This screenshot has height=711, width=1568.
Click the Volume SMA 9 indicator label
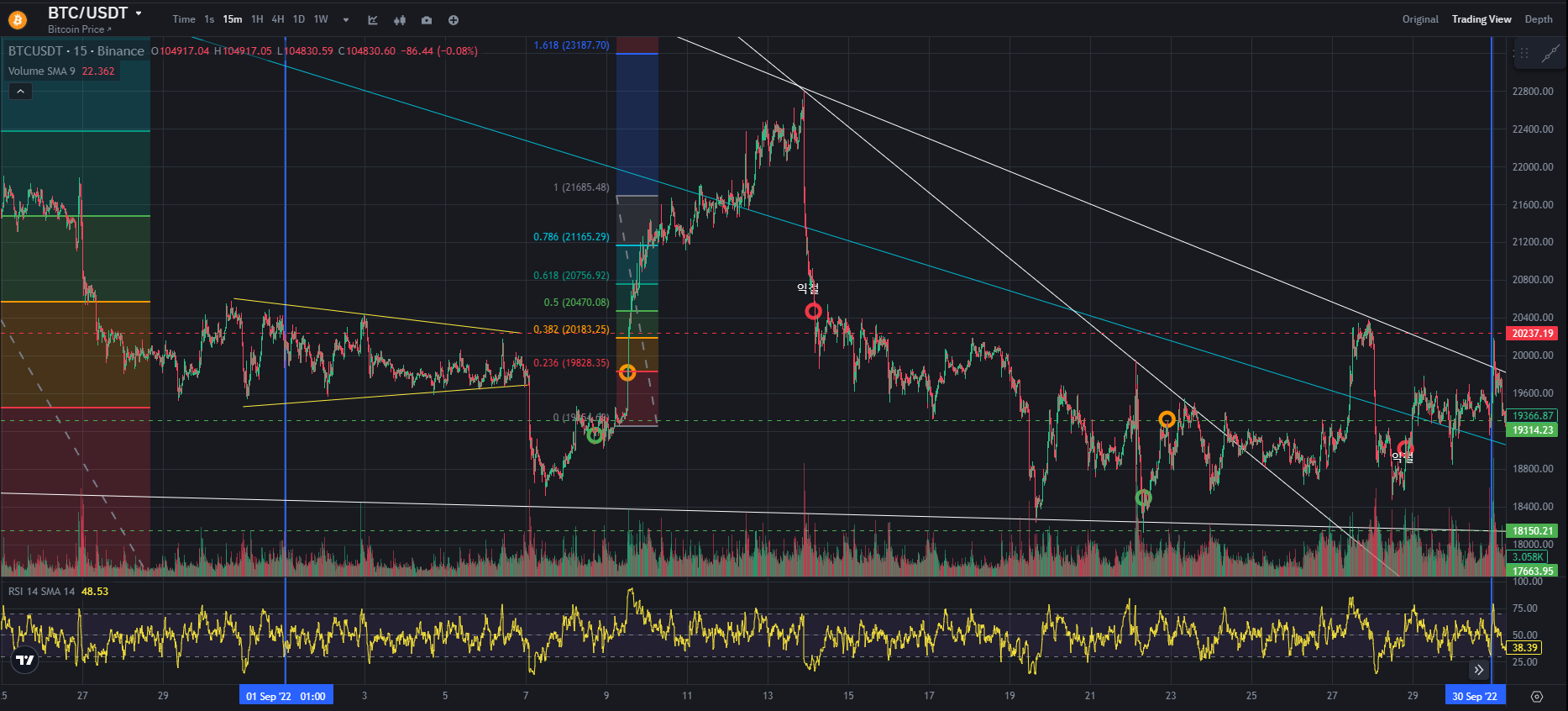coord(42,71)
